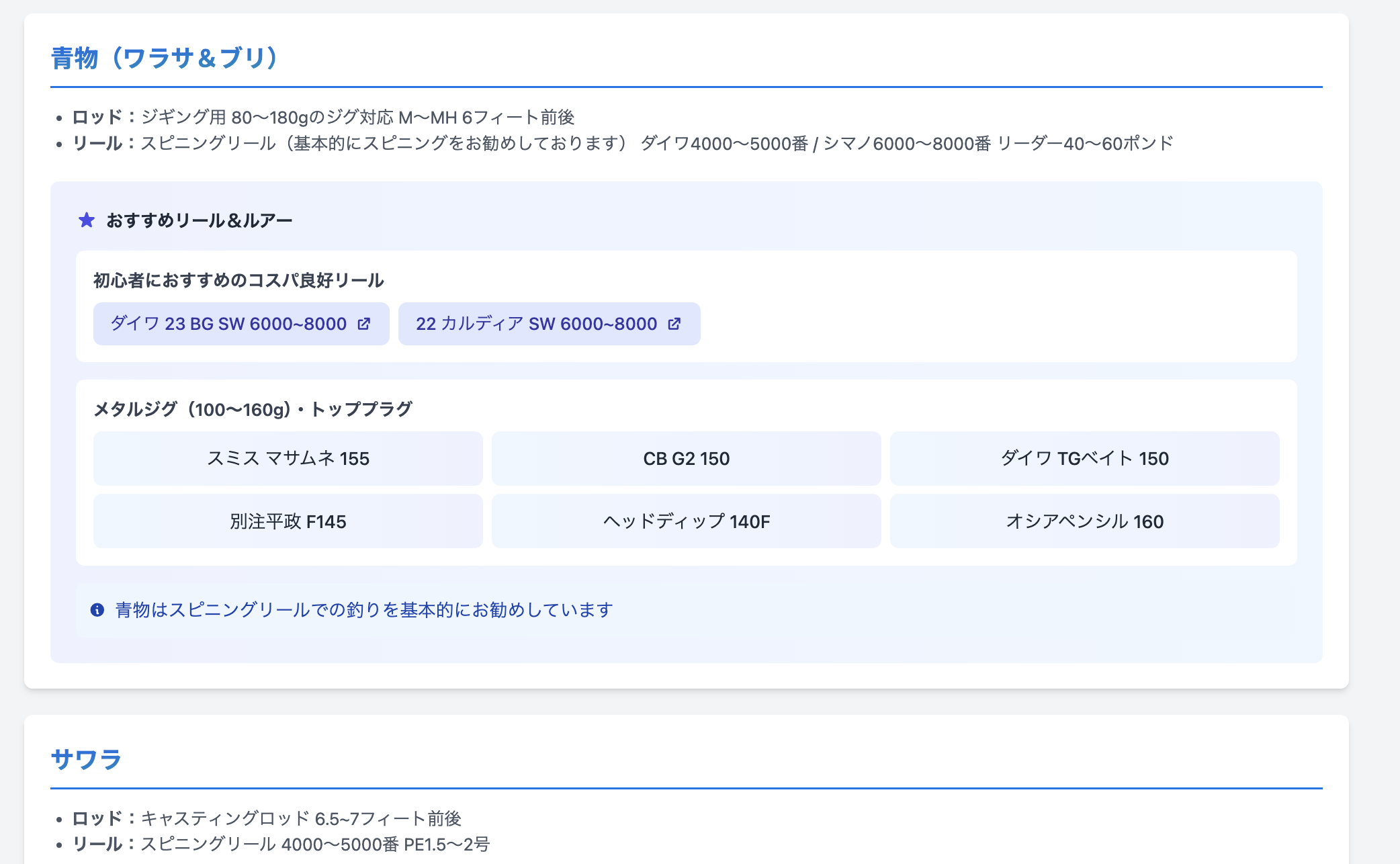
Task: Click the 初心者におすすめのコスパ良好リール subheading
Action: pyautogui.click(x=238, y=281)
